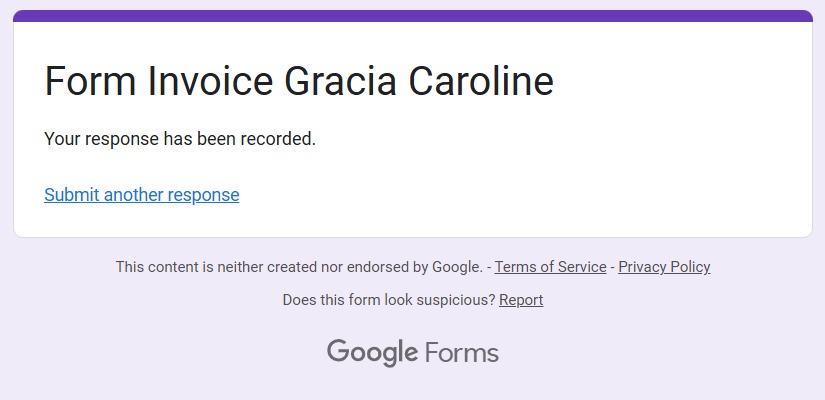Click the Submit another response link
Screen dimensions: 825x400
pyautogui.click(x=141, y=195)
